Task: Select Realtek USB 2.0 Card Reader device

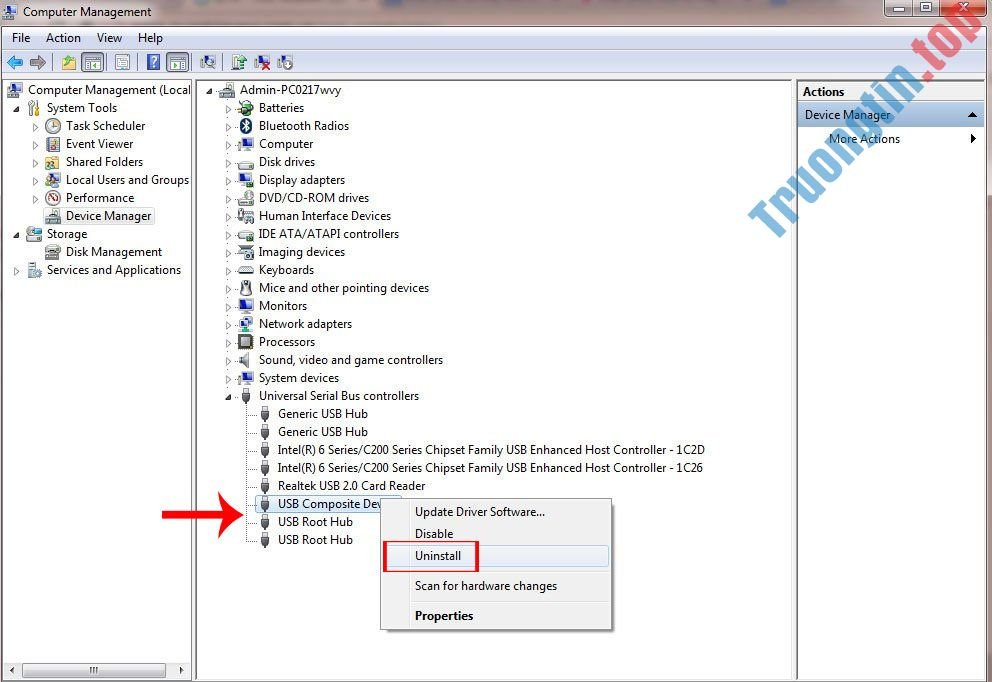Action: [x=351, y=486]
